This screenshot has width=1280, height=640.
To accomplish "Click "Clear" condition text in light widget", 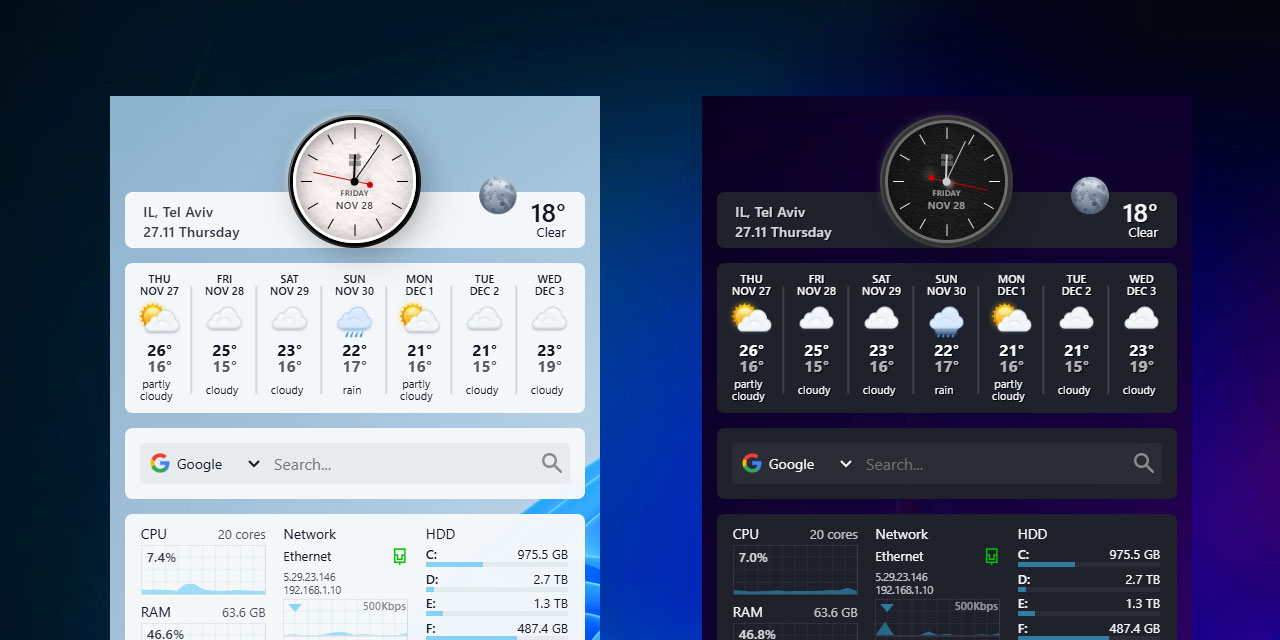I will 551,233.
